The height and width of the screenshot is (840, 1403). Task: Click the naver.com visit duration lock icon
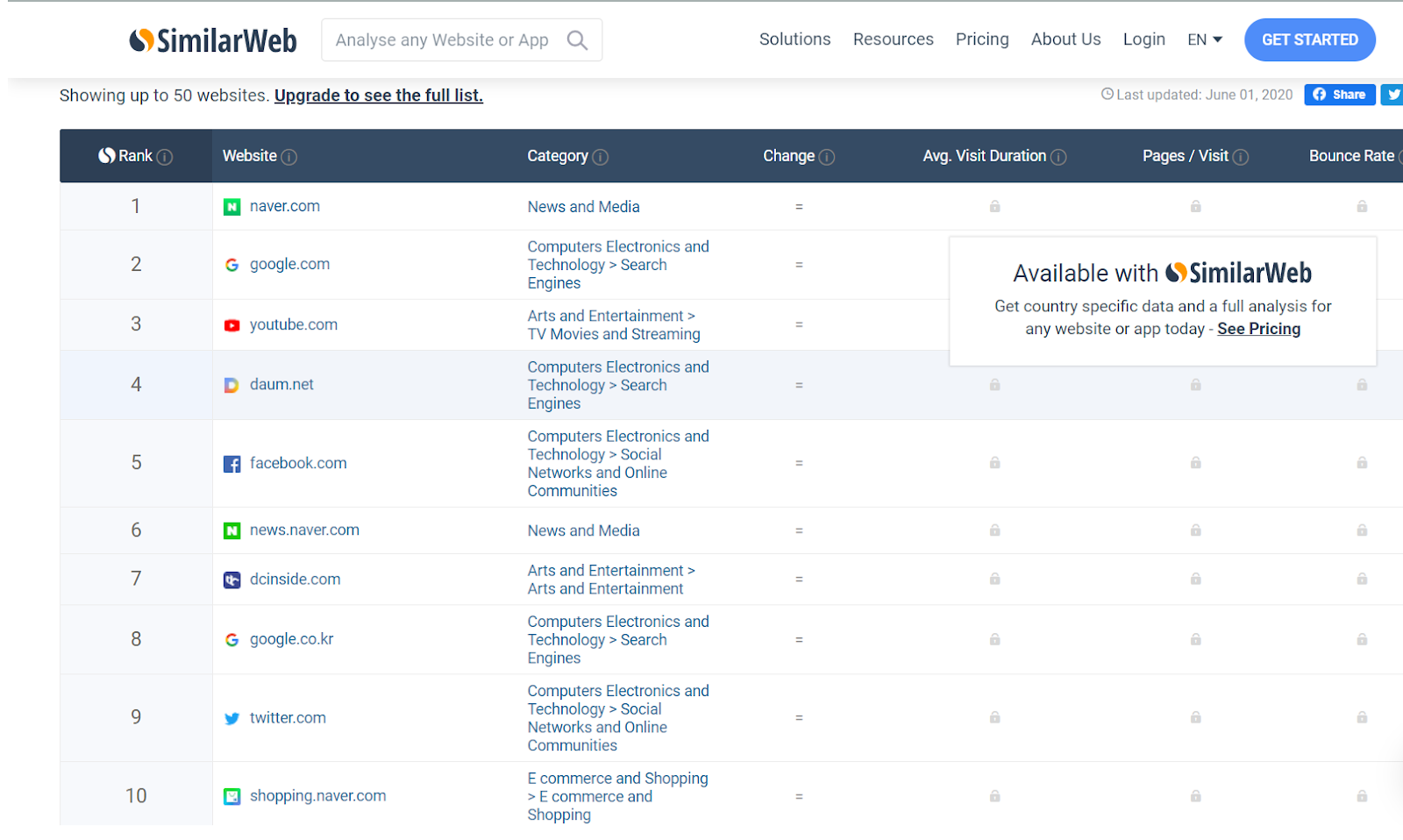click(x=994, y=206)
